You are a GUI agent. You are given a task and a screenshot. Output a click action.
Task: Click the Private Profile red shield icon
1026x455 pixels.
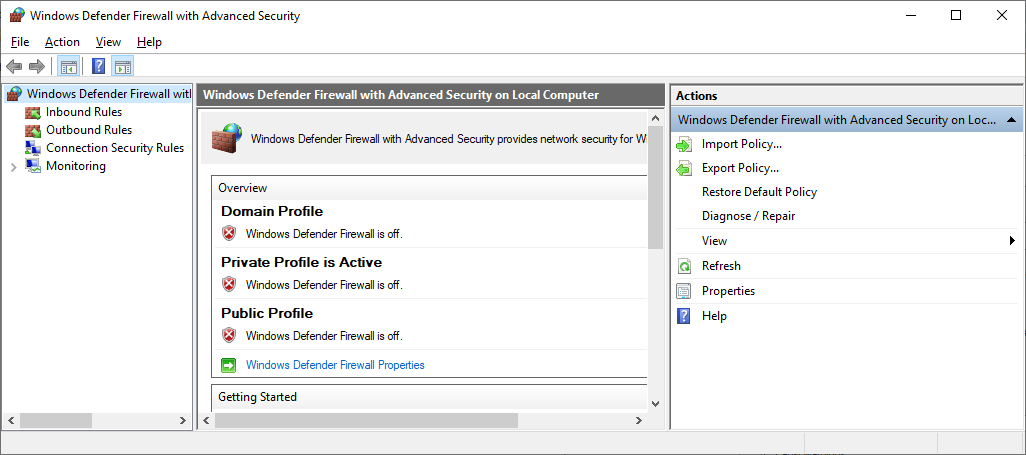point(228,284)
